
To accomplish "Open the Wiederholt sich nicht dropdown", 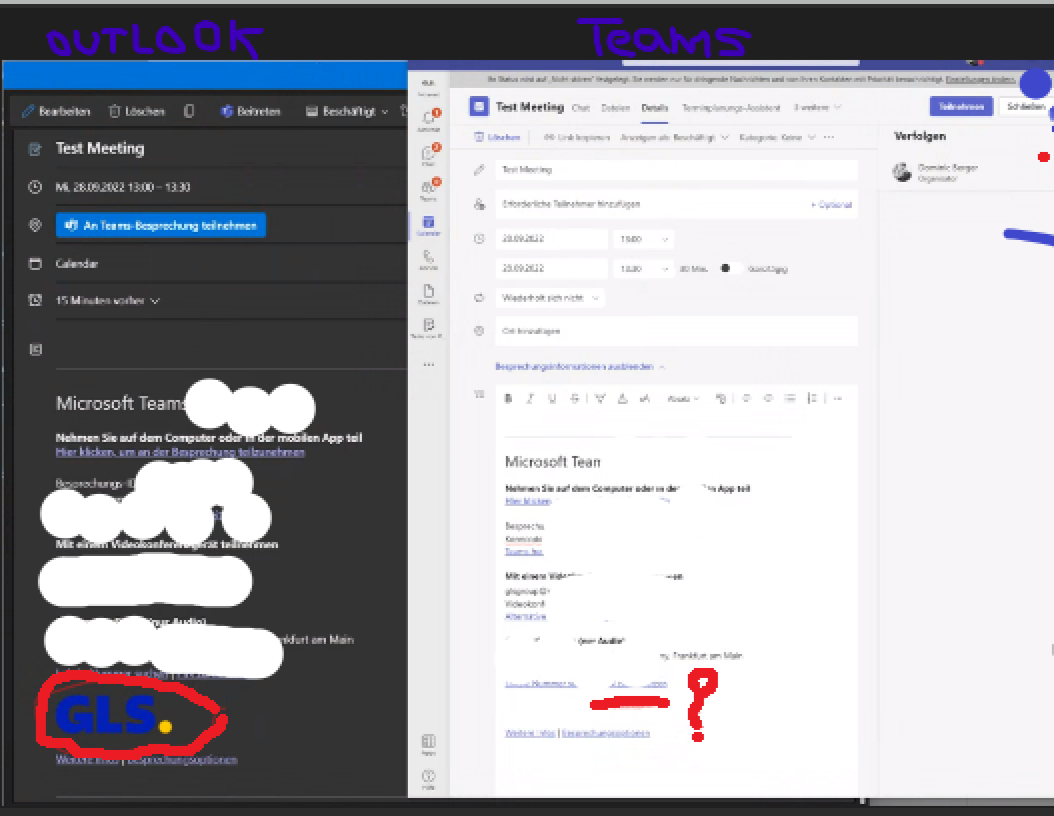I will 550,298.
